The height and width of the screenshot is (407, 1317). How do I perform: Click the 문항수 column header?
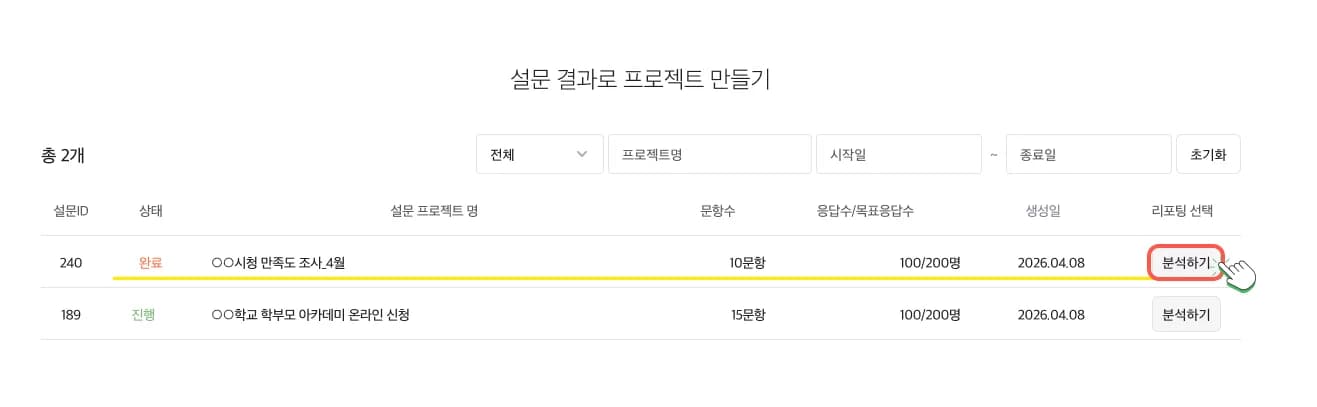tap(718, 211)
